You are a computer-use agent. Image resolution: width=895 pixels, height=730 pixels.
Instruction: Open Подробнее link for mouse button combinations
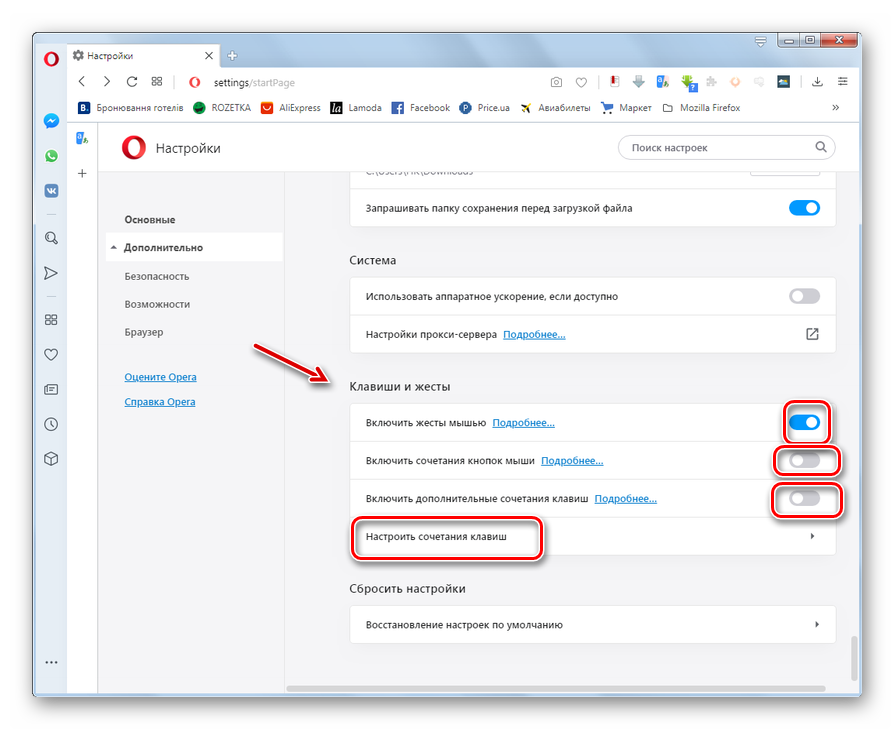pos(572,461)
